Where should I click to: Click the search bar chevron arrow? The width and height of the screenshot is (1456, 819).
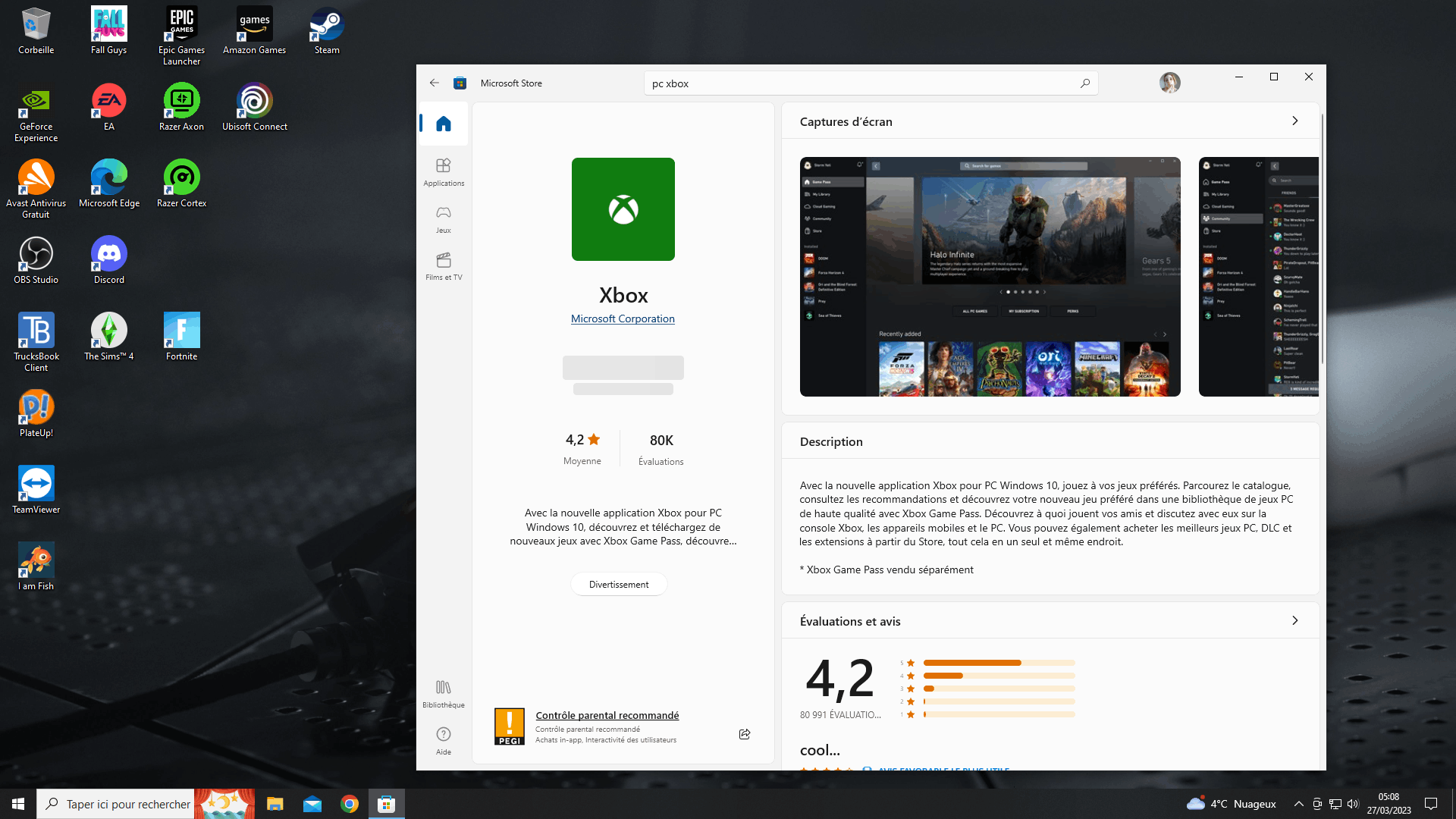[x=1085, y=83]
